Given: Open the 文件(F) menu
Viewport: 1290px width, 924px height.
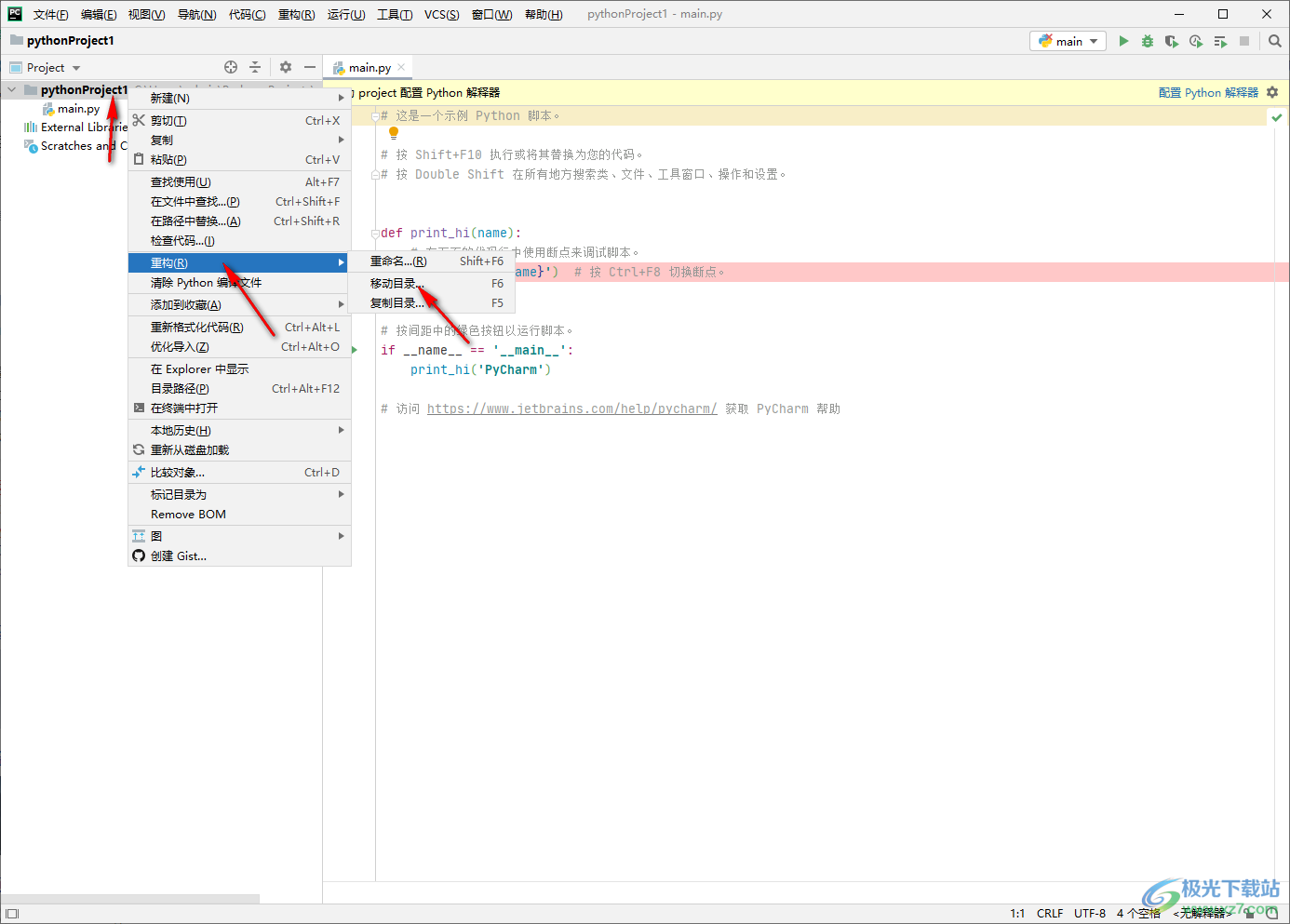Looking at the screenshot, I should tap(50, 14).
